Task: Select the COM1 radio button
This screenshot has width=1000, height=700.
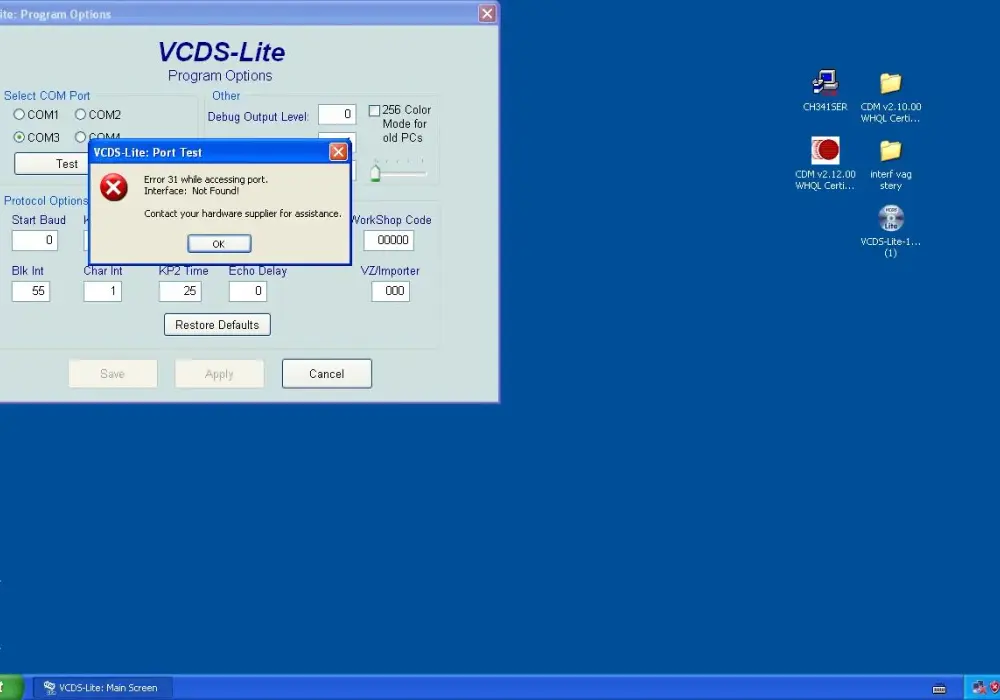Action: (19, 115)
